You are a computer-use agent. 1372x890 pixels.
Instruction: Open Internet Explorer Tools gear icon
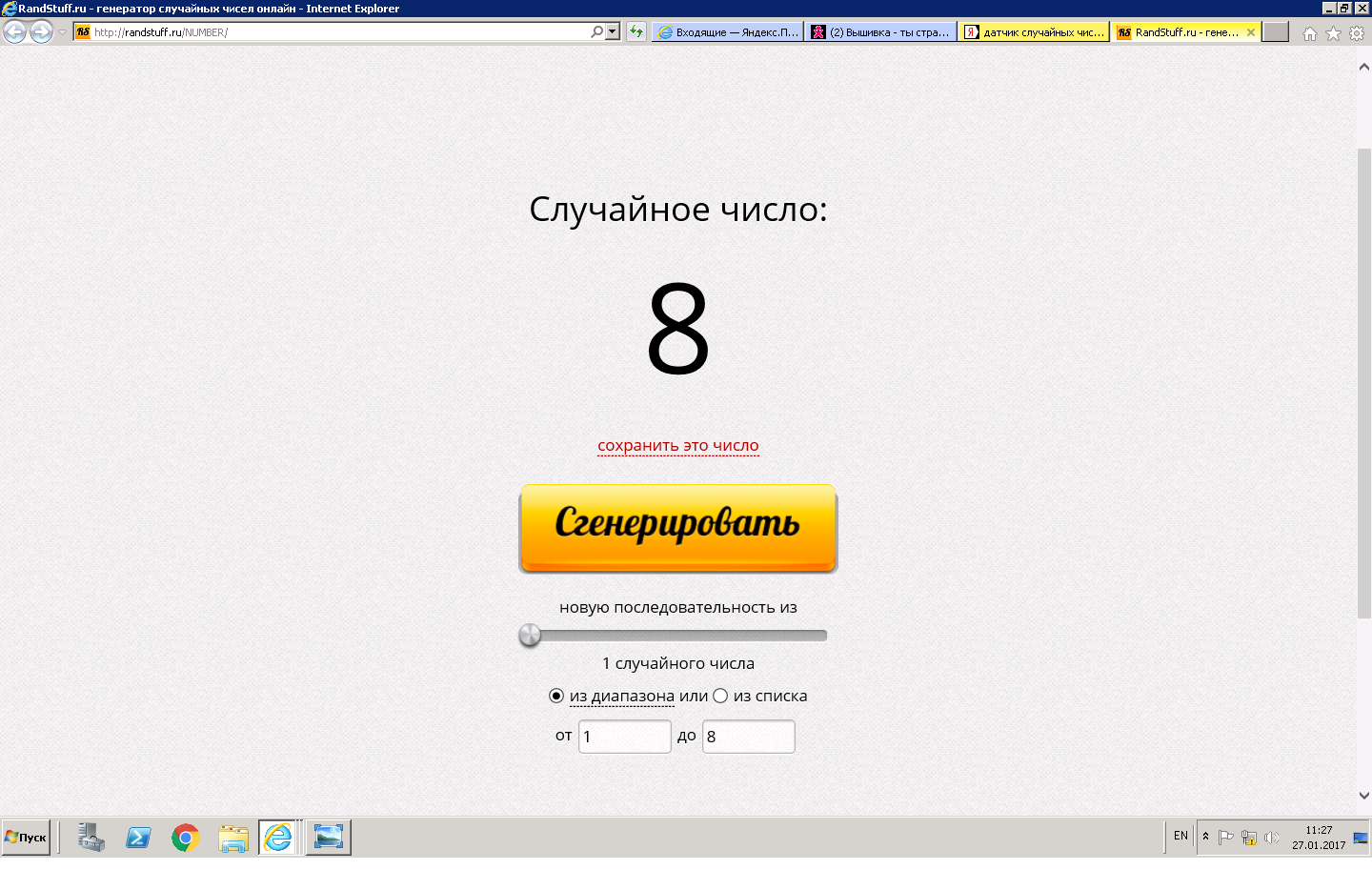pos(1357,33)
